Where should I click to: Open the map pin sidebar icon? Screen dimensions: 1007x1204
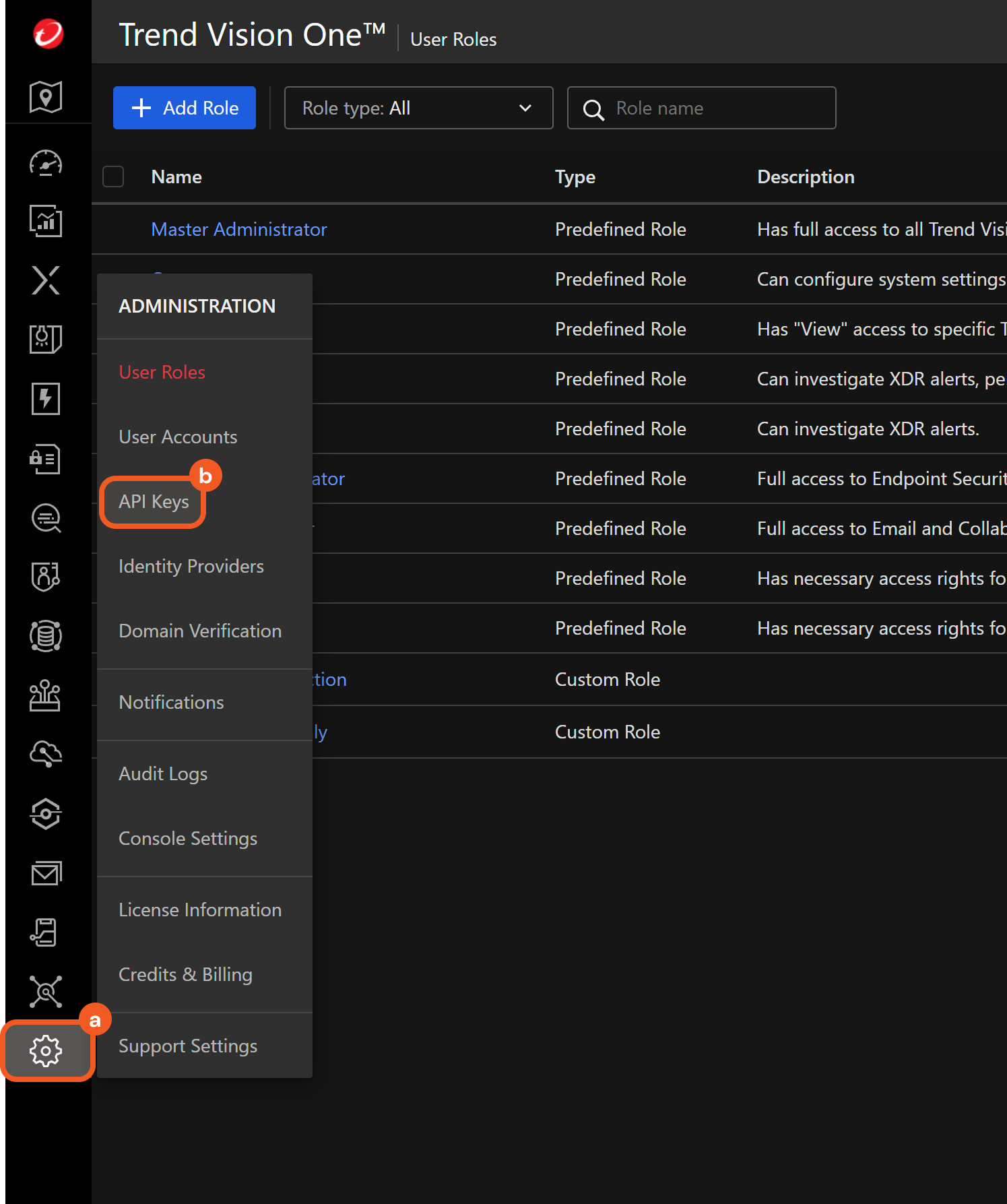[46, 97]
